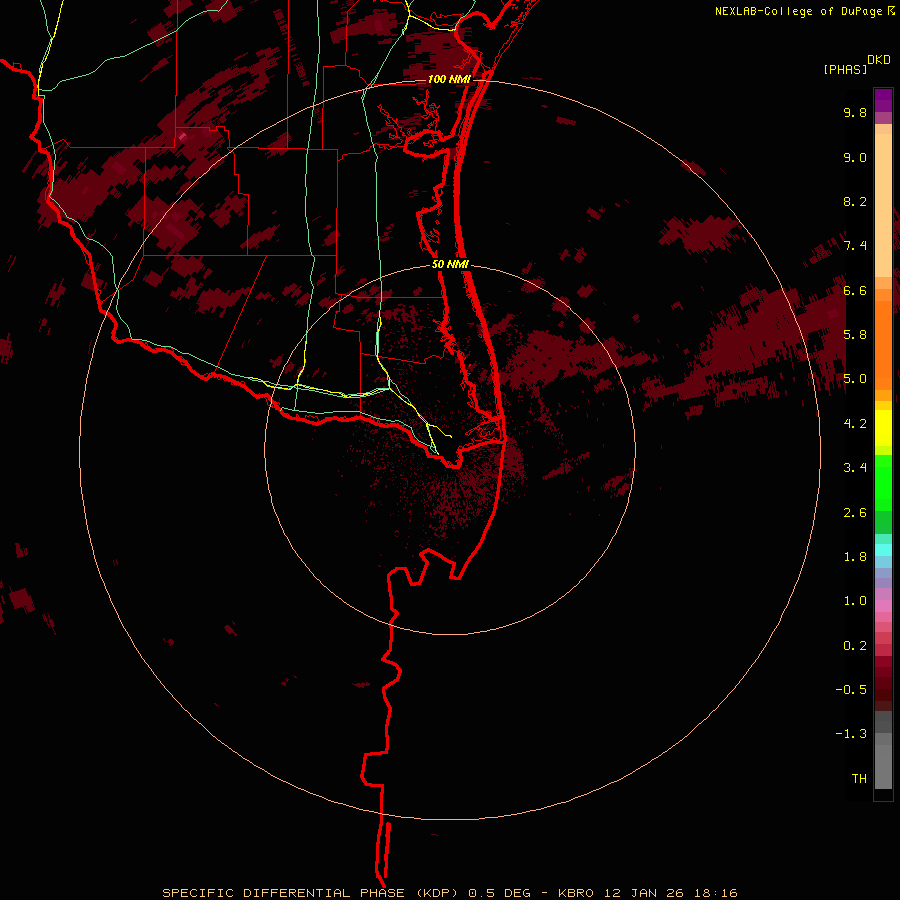Click the 8.2 value on the color scale
The height and width of the screenshot is (900, 900).
(855, 201)
